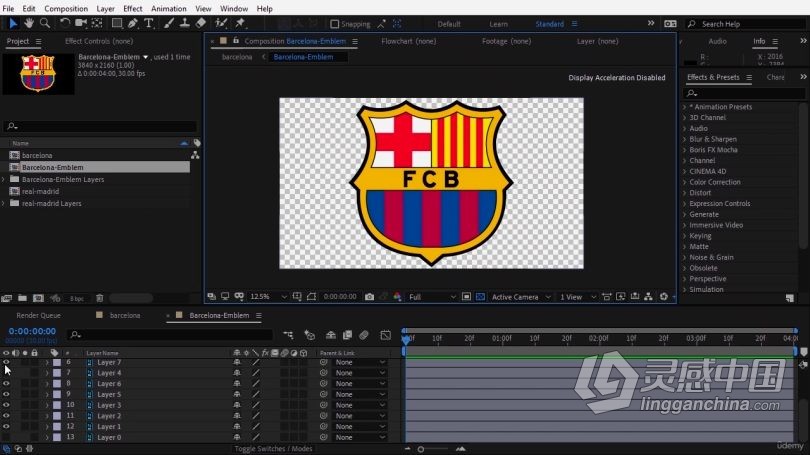Expand the Color Correction effects category
This screenshot has width=810, height=455.
point(685,182)
